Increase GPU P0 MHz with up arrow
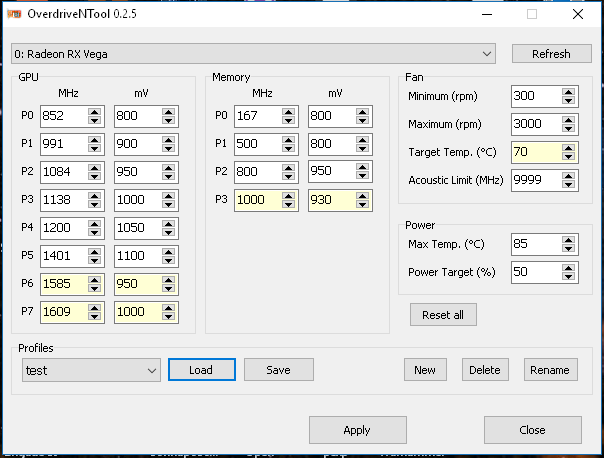 (x=94, y=112)
